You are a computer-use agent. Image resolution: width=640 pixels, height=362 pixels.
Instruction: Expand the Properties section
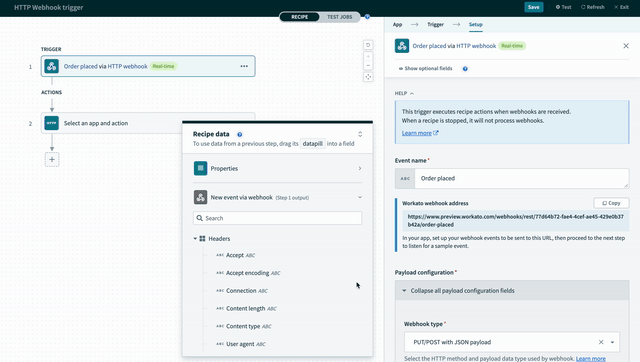tap(360, 168)
